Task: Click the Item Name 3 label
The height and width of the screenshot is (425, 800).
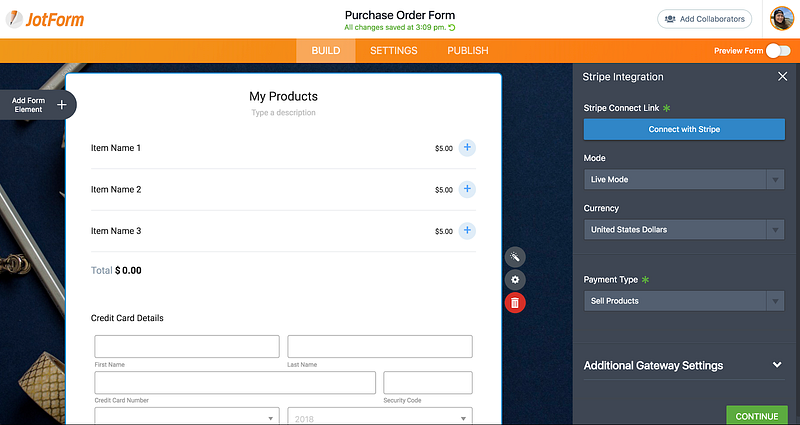Action: (x=116, y=231)
